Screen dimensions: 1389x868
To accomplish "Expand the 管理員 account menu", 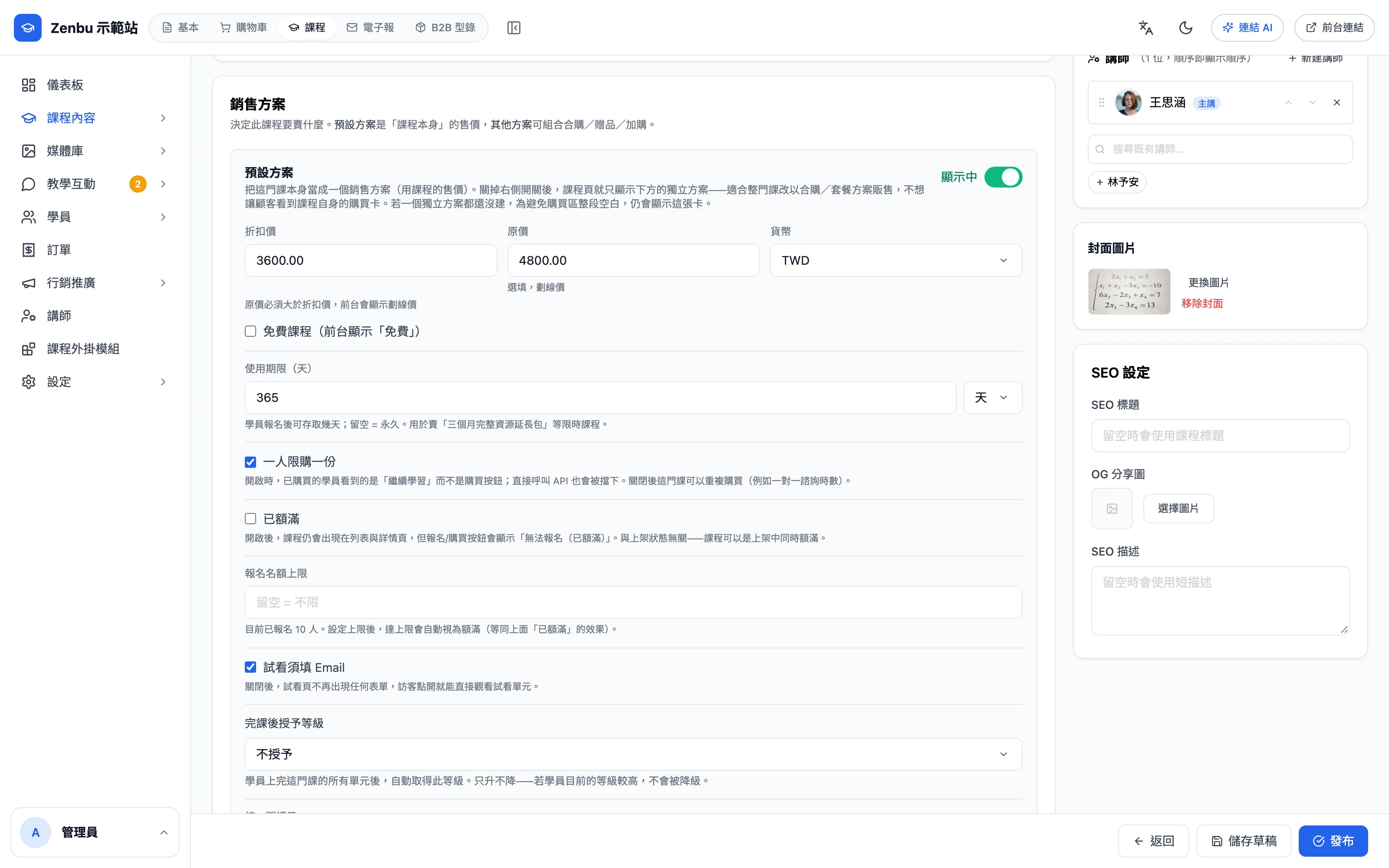I will click(x=95, y=832).
